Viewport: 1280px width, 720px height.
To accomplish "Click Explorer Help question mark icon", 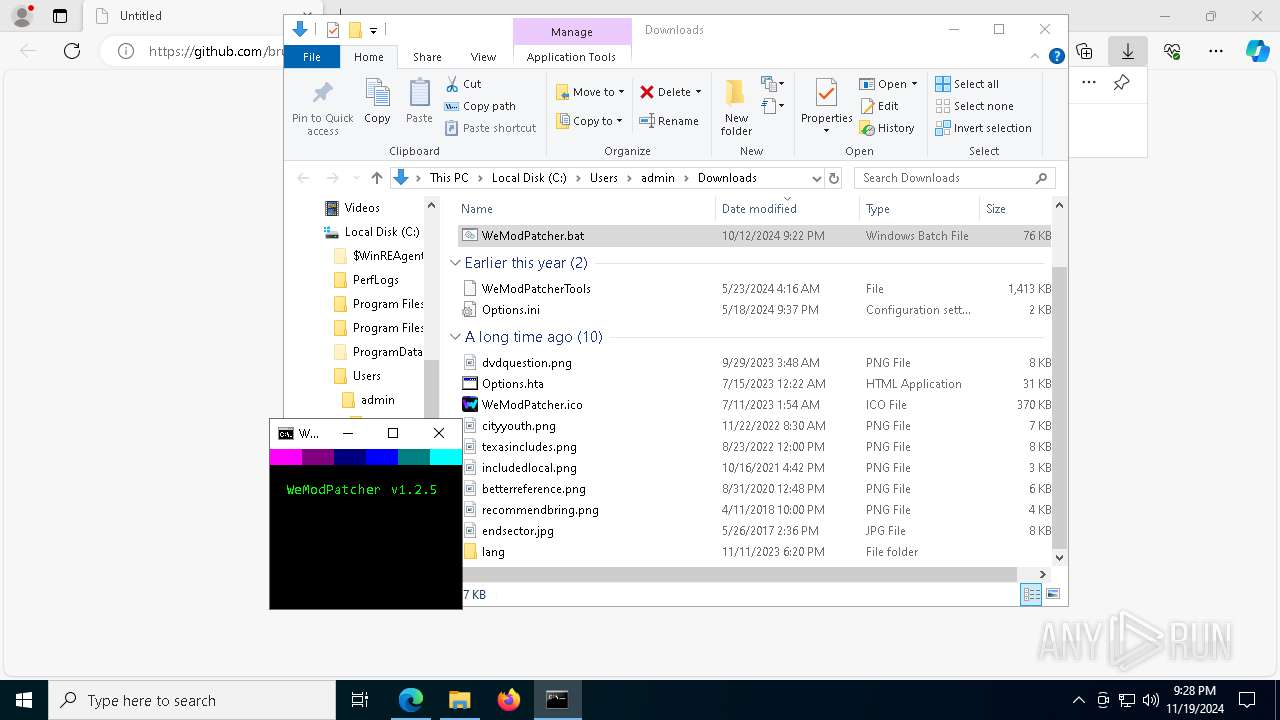I will click(x=1056, y=57).
